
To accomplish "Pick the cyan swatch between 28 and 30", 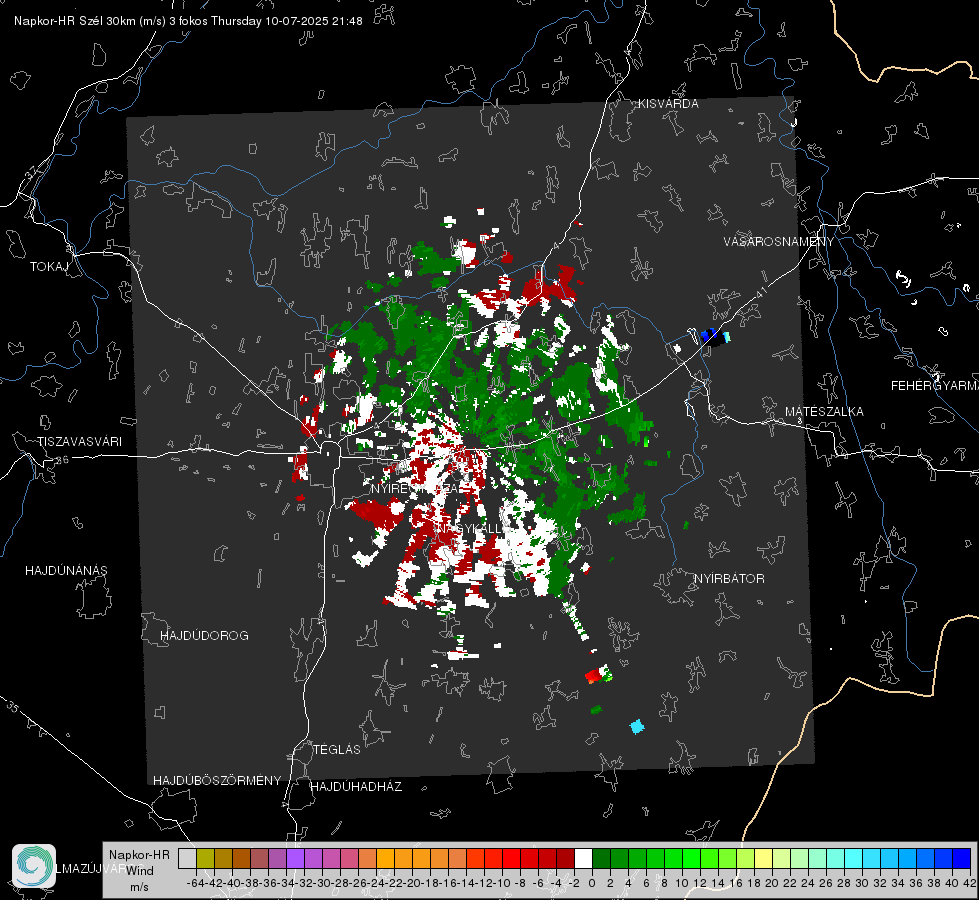I will pos(854,858).
